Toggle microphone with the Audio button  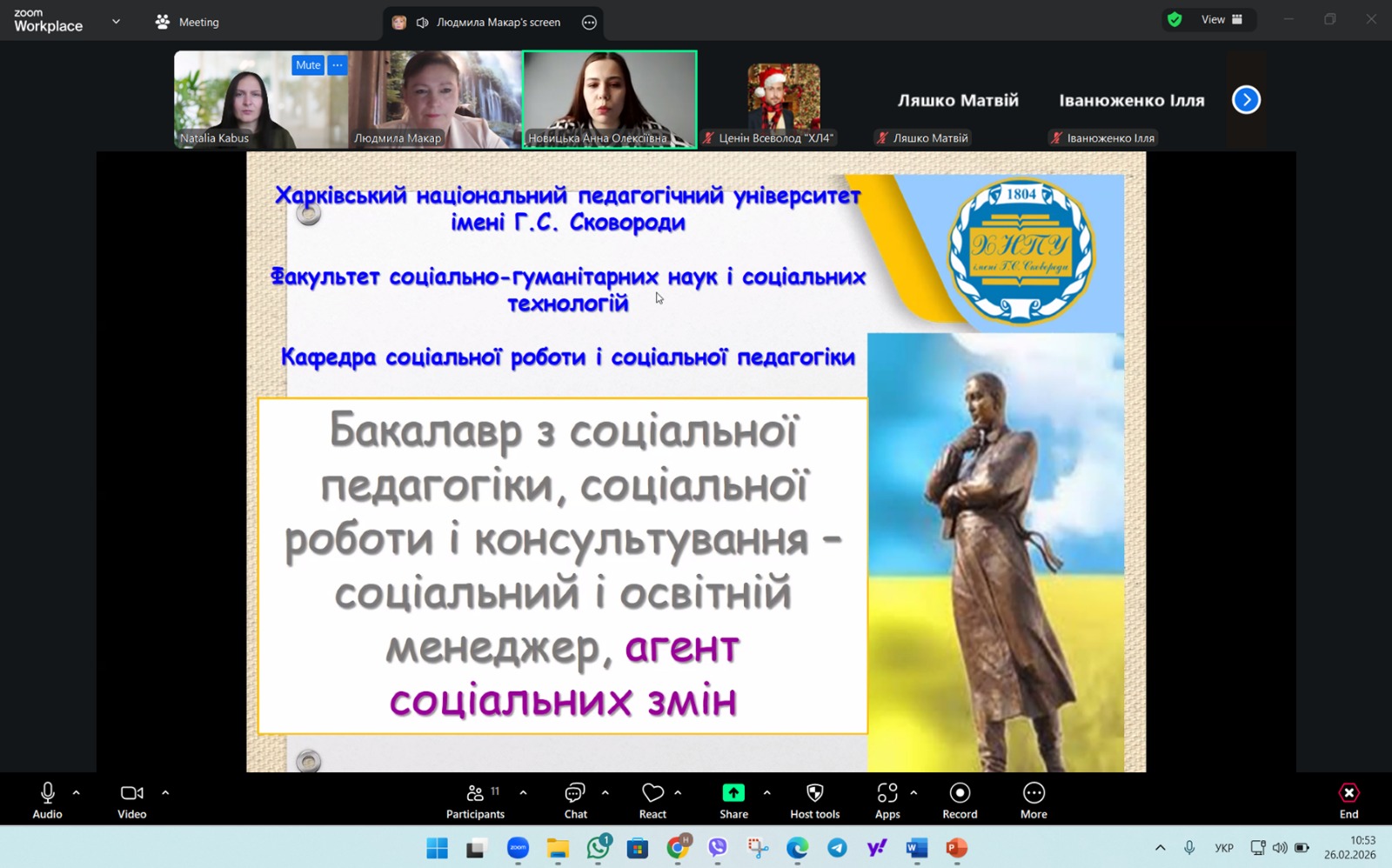48,800
